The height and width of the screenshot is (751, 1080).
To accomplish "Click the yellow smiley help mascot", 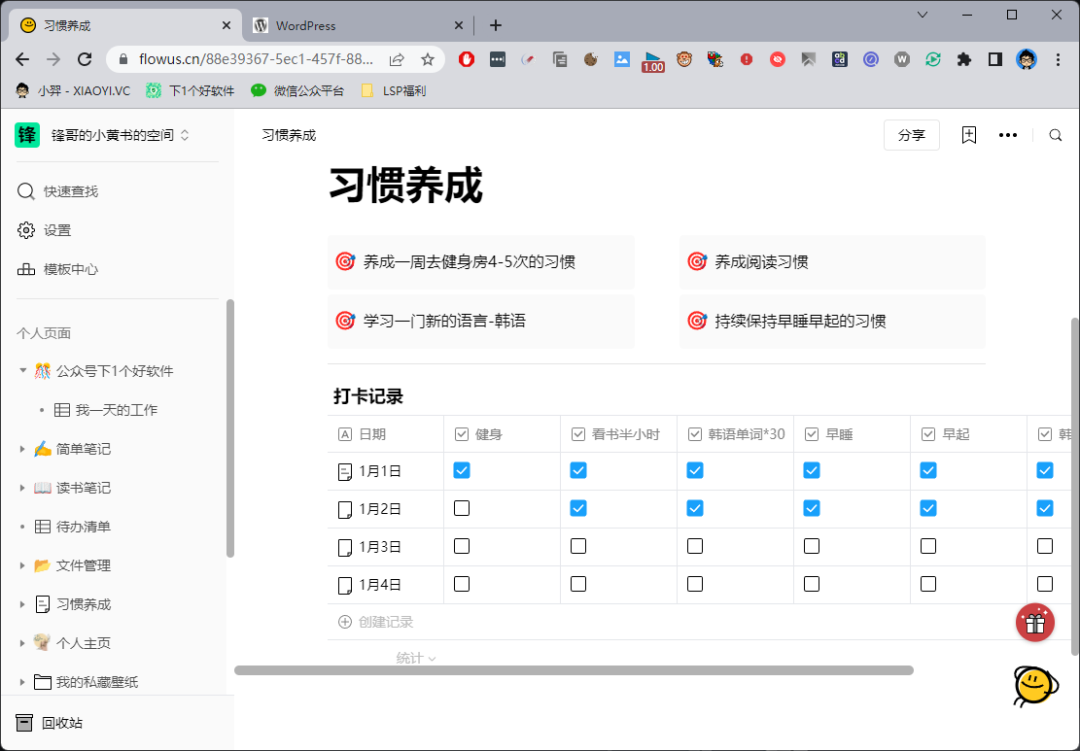I will click(1035, 686).
